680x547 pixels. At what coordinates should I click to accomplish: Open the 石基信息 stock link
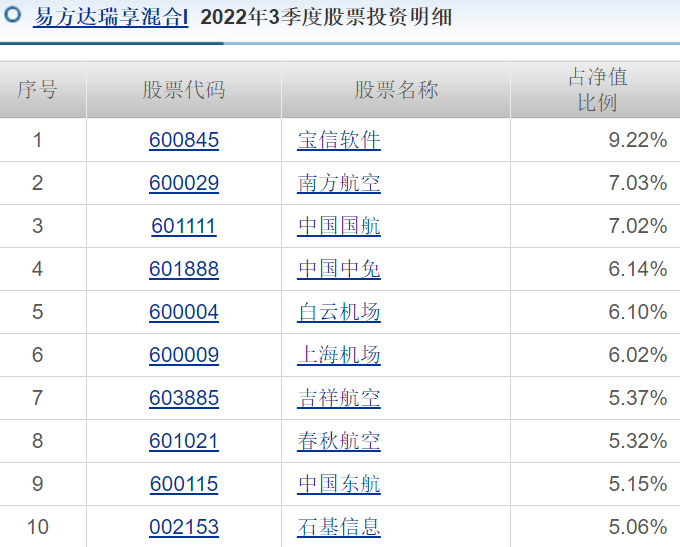coord(339,527)
